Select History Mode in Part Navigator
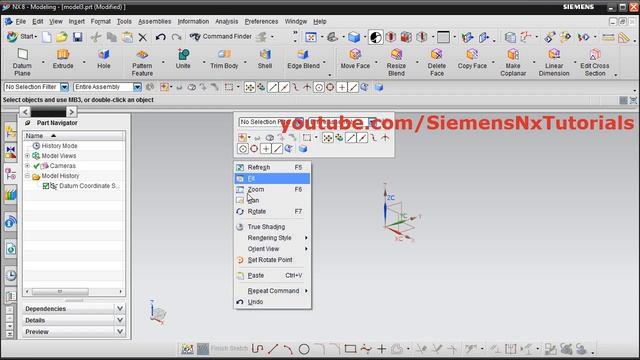The image size is (640, 360). point(59,146)
